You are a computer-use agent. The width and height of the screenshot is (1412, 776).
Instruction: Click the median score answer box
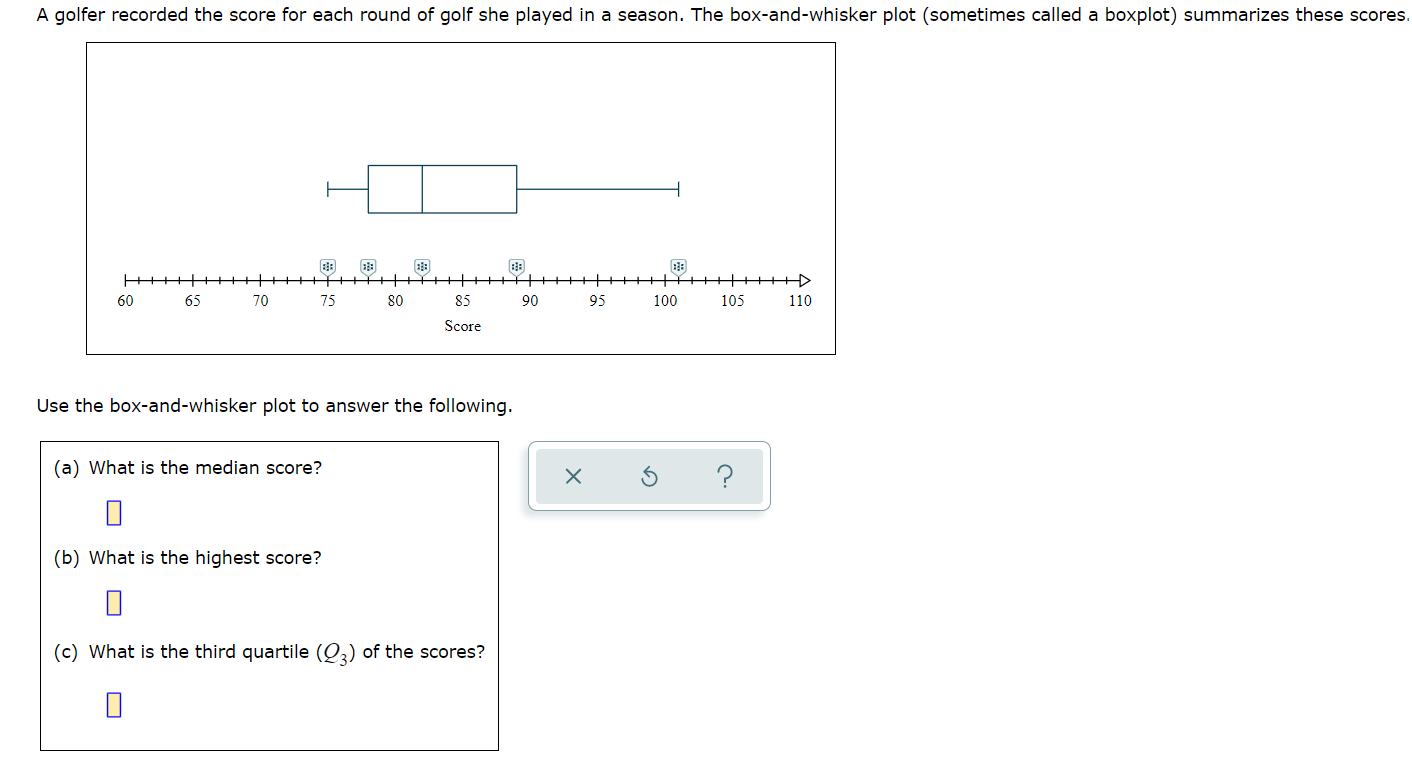113,512
